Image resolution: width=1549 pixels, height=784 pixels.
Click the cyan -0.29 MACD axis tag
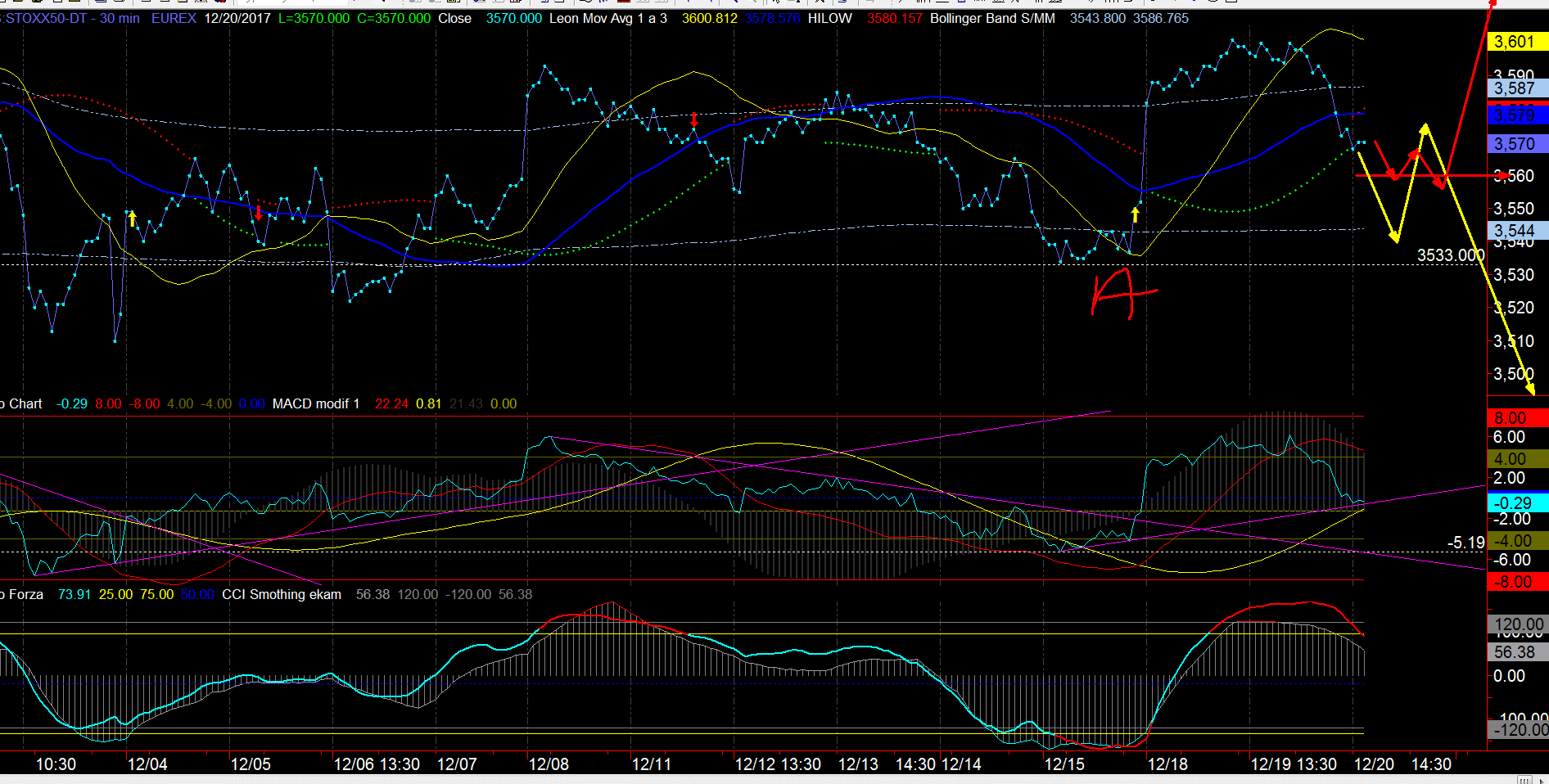pyautogui.click(x=1517, y=503)
